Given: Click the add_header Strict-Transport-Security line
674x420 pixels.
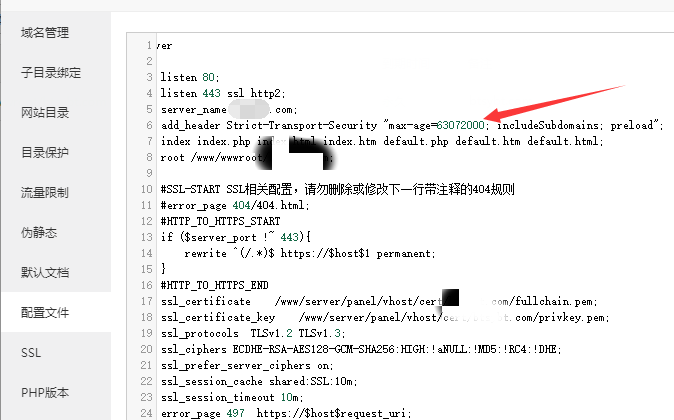Looking at the screenshot, I should [x=412, y=125].
